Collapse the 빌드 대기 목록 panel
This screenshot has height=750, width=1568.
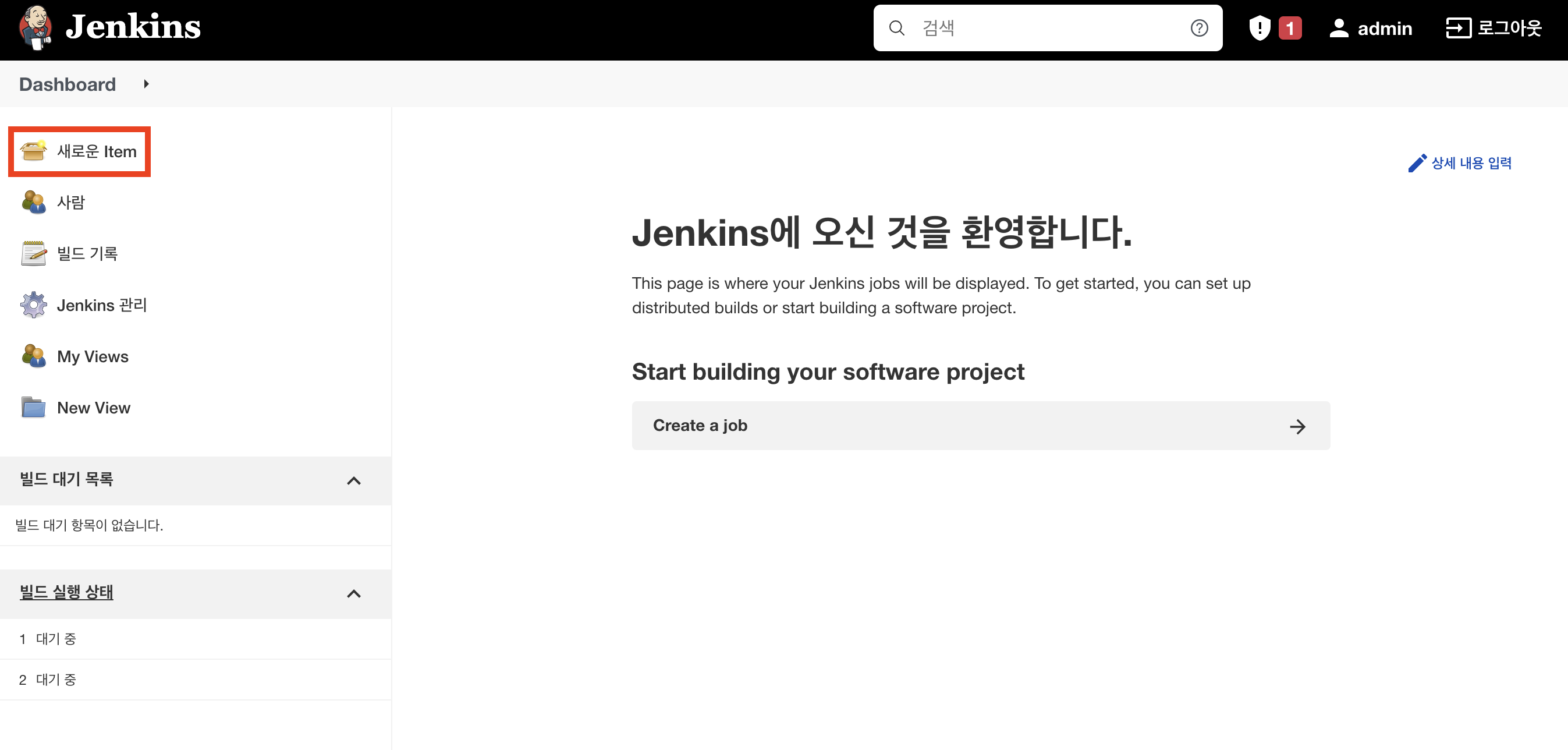point(354,480)
